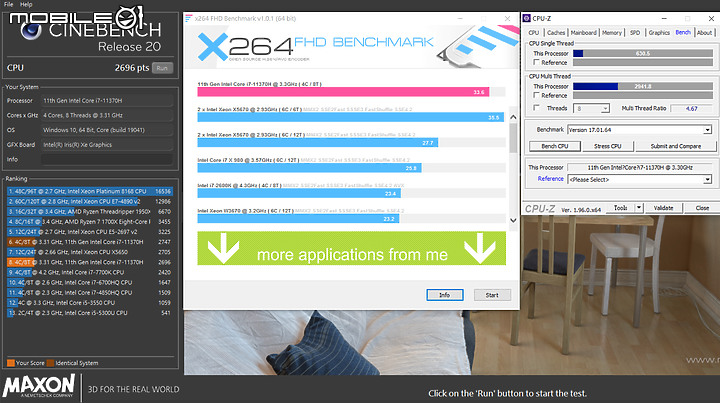Switch to the SPD tab in CPU-Z
The image size is (720, 403).
(x=635, y=33)
